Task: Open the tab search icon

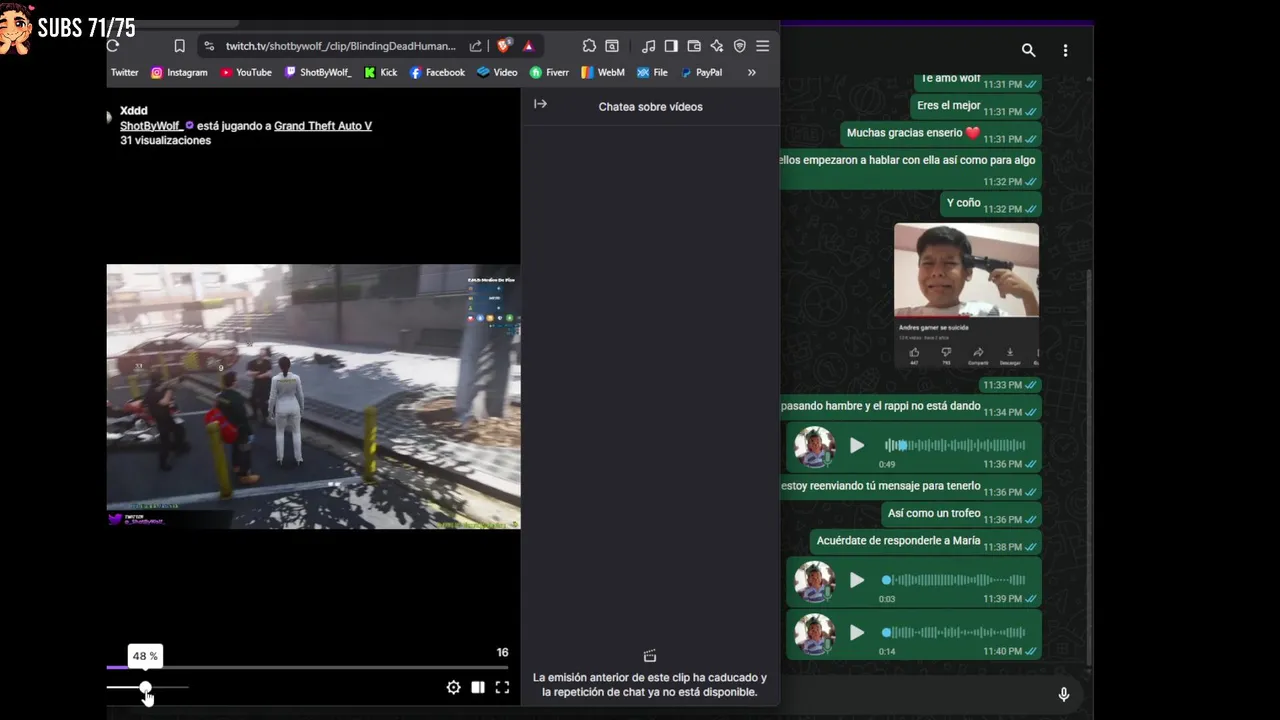Action: coord(612,46)
